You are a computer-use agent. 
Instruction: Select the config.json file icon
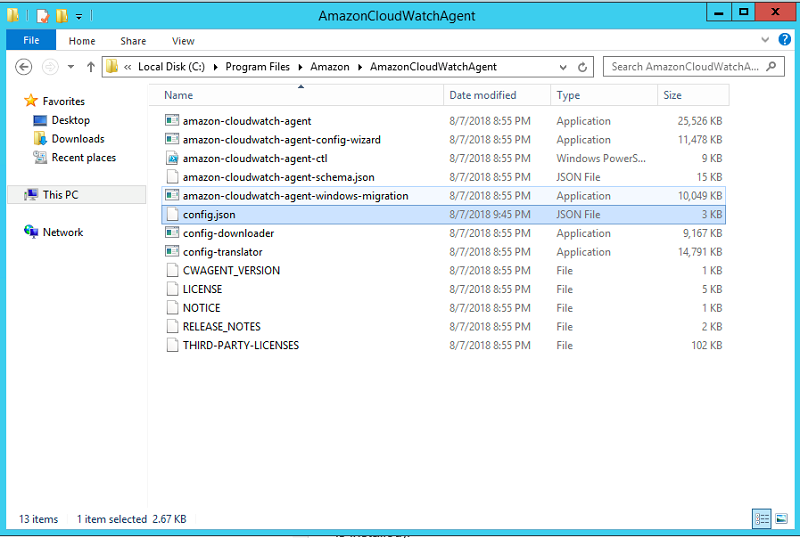point(172,214)
